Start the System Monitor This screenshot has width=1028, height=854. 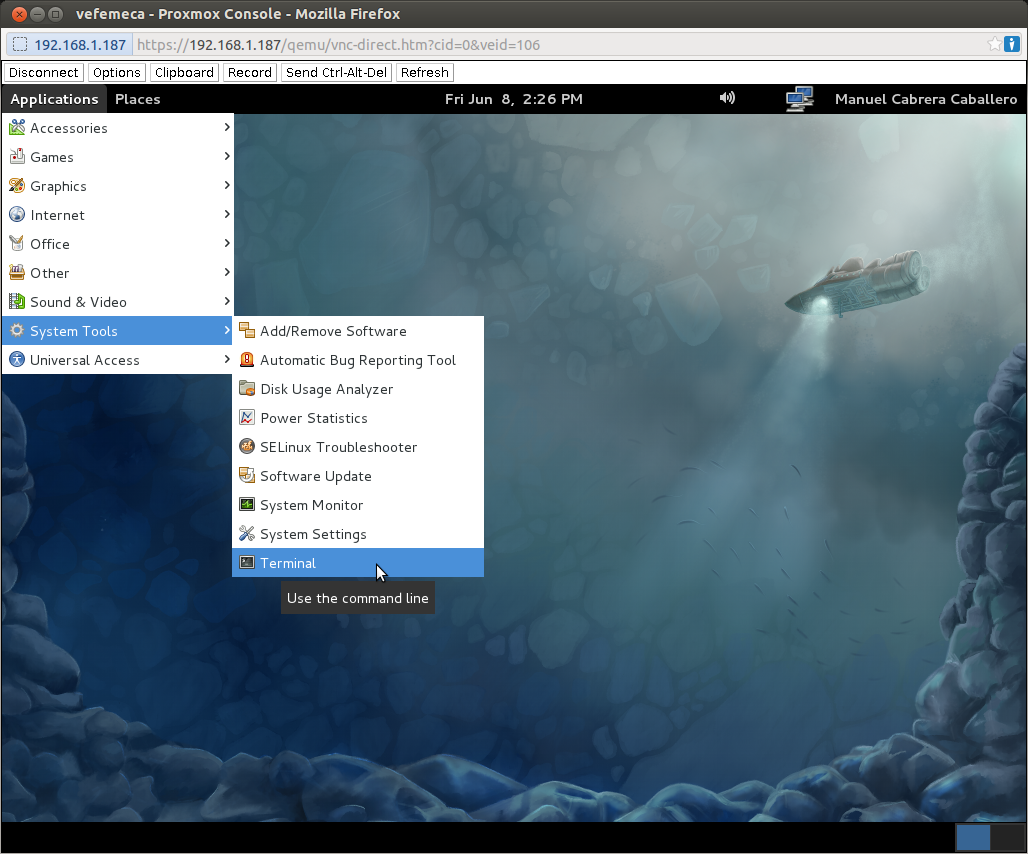point(313,505)
